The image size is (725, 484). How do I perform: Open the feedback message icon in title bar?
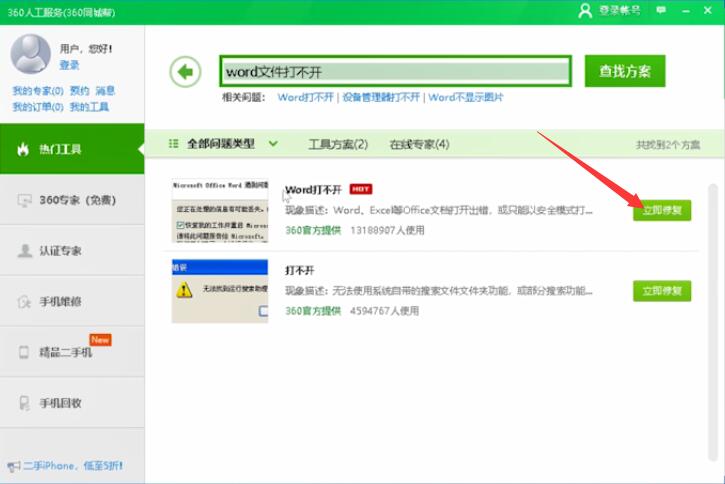(x=661, y=10)
